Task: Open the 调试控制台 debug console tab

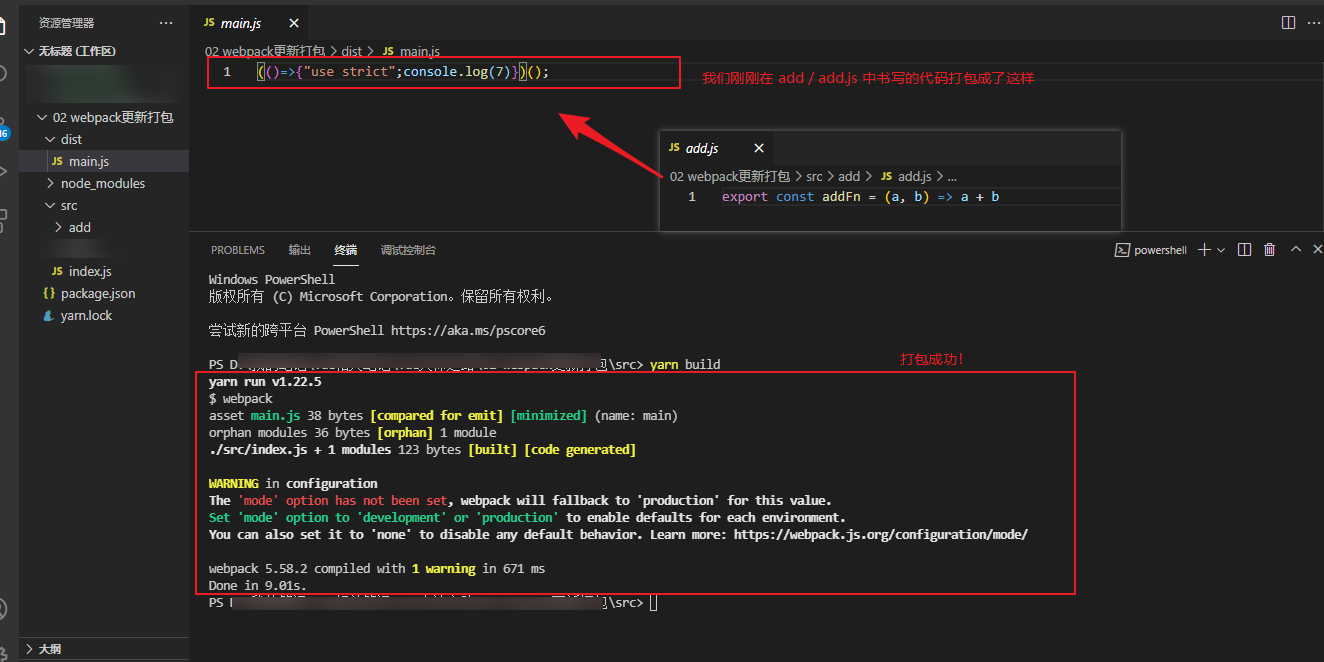Action: (x=408, y=250)
